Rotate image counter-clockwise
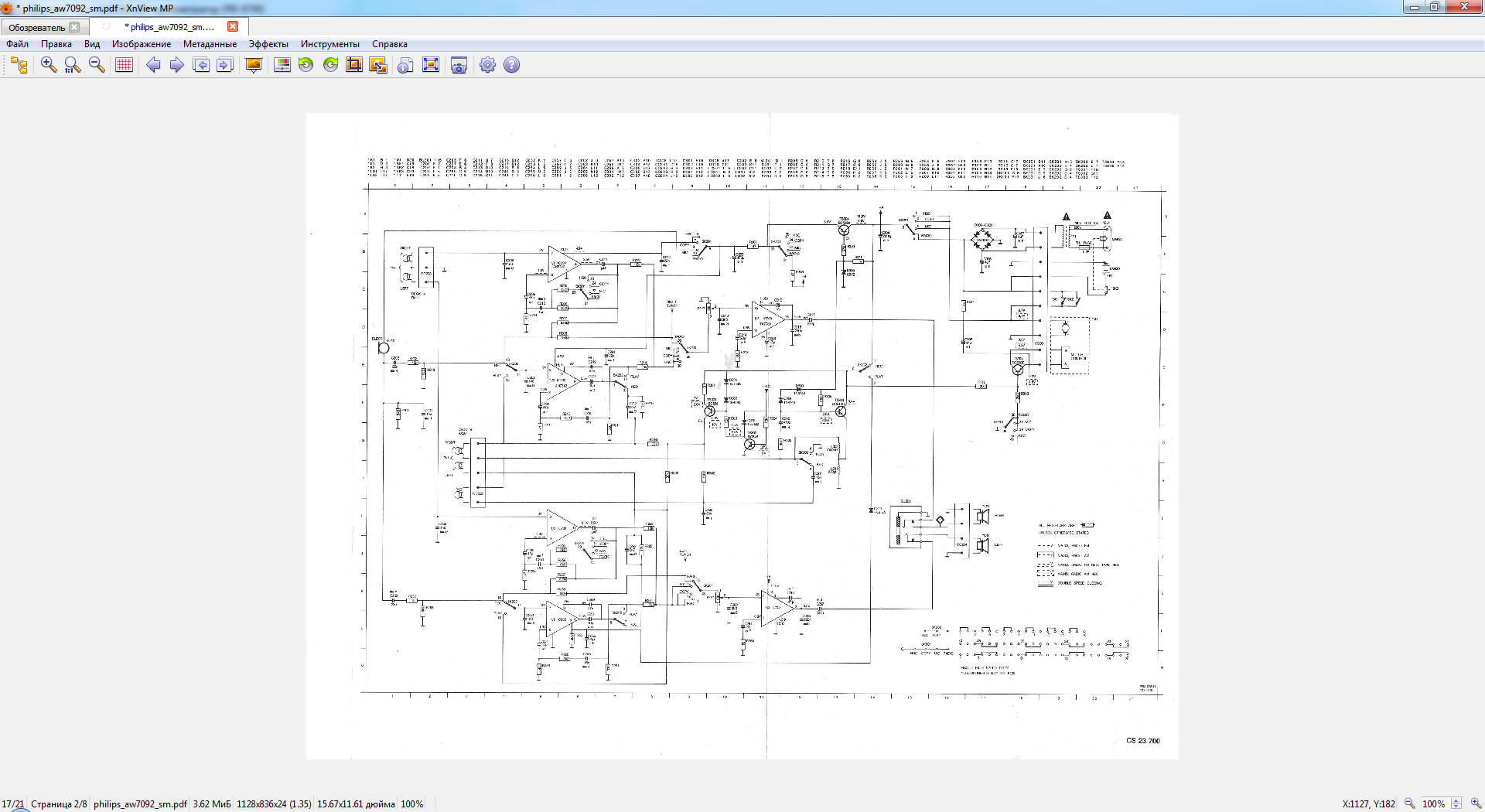Viewport: 1485px width, 812px height. coord(306,65)
